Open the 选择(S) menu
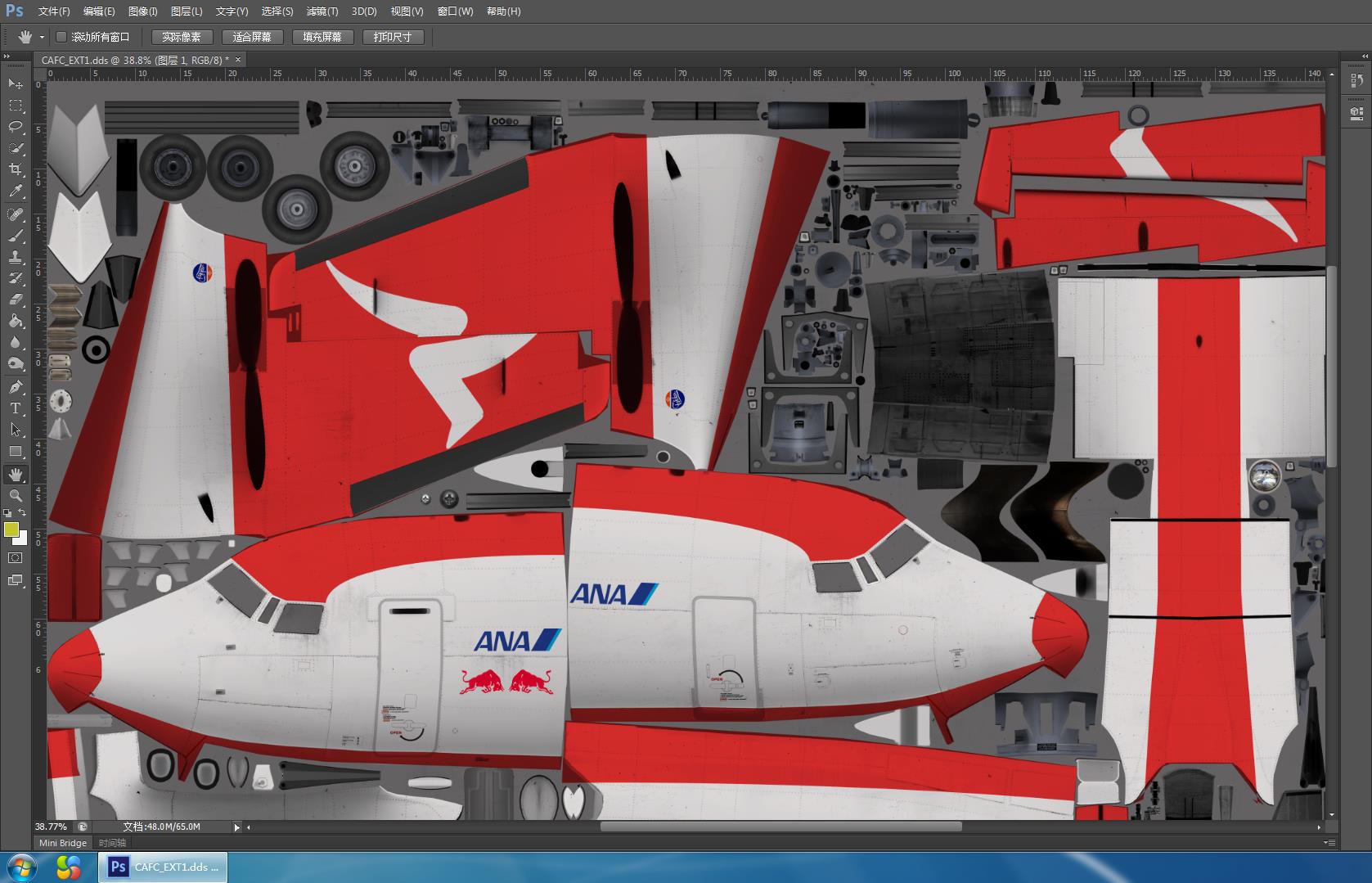Viewport: 1372px width, 883px height. 277,11
